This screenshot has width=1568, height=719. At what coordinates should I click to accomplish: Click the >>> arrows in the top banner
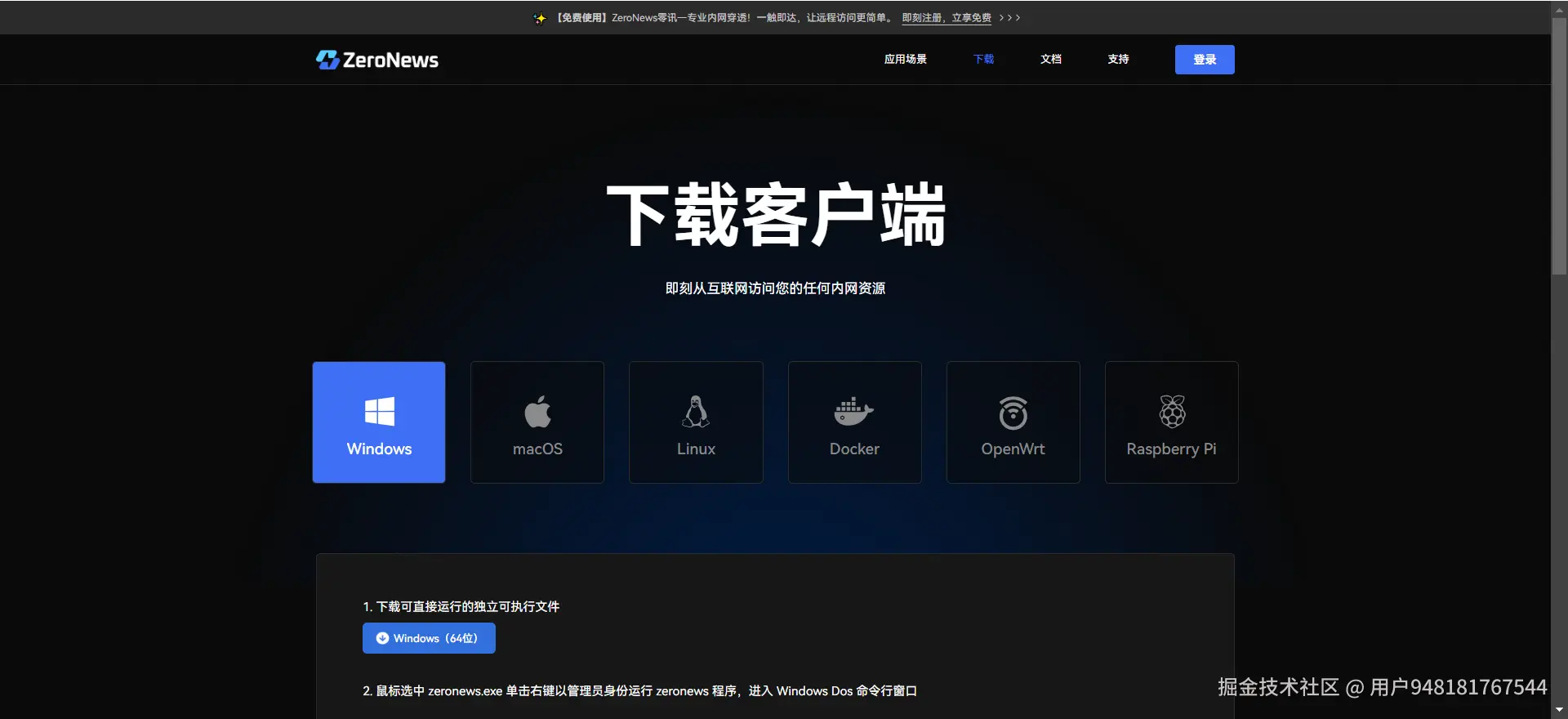click(1009, 18)
